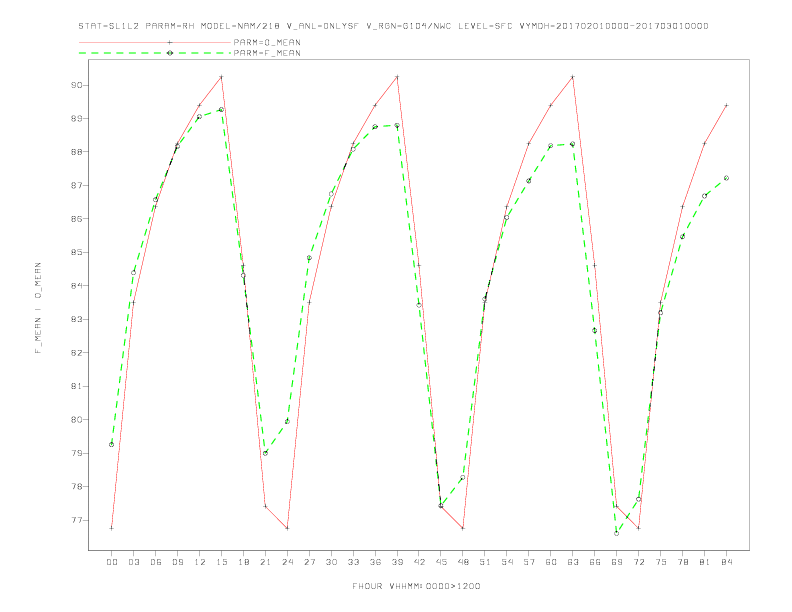This screenshot has height=612, width=792.
Task: Click forecast hour 21 on the horizontal axis
Action: (265, 562)
